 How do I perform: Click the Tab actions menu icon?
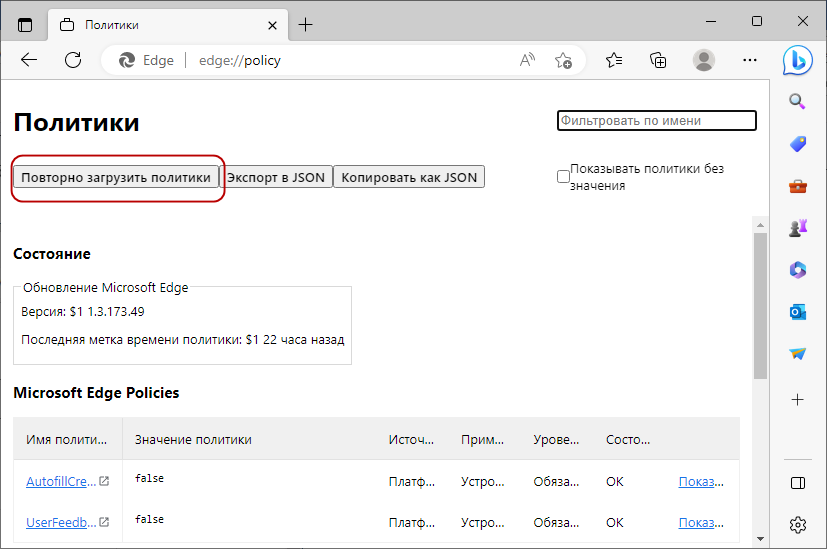(25, 25)
